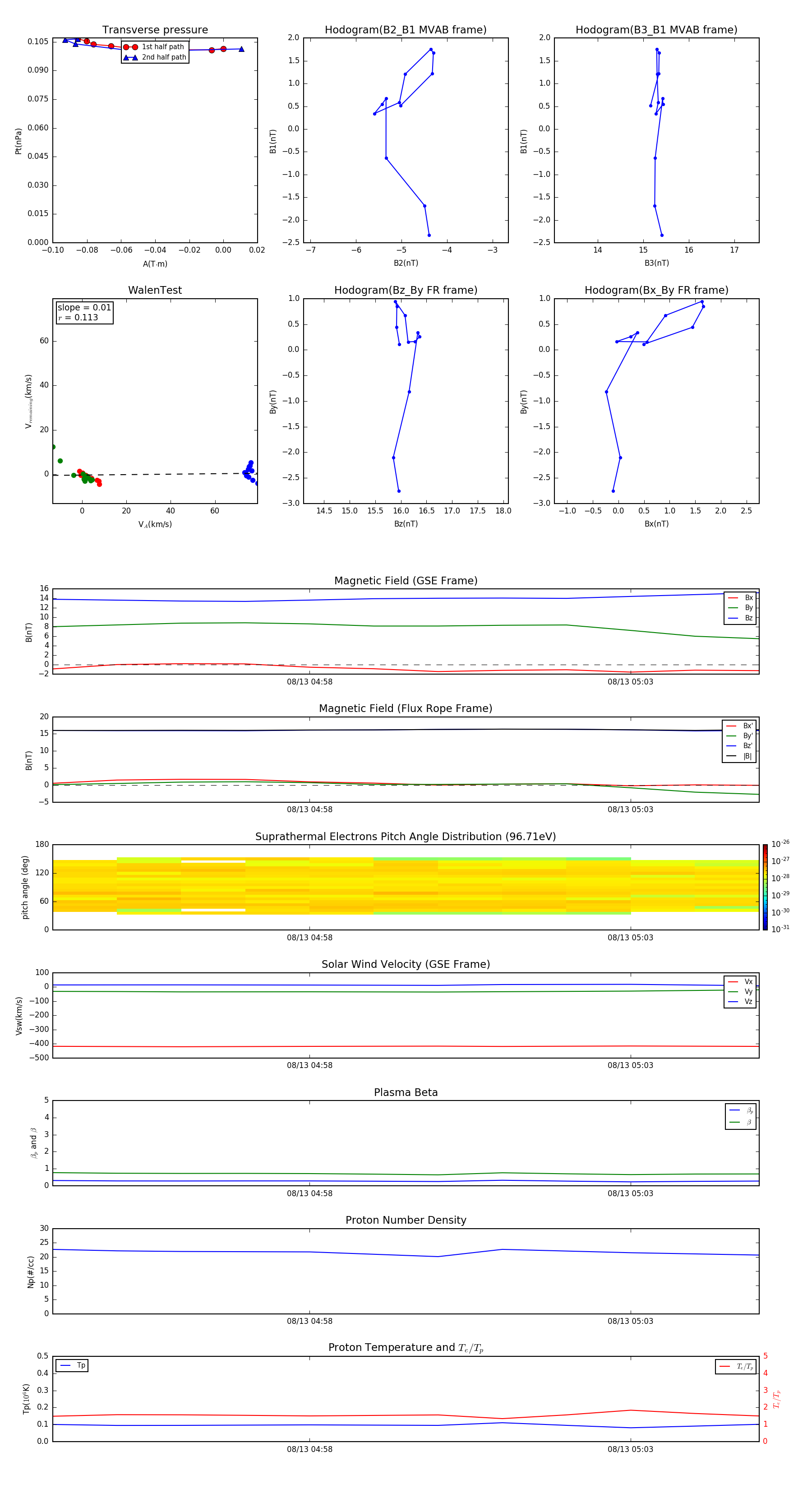
Task: Click 'Bz' in GSE magnetic field legend
Action: 748,619
